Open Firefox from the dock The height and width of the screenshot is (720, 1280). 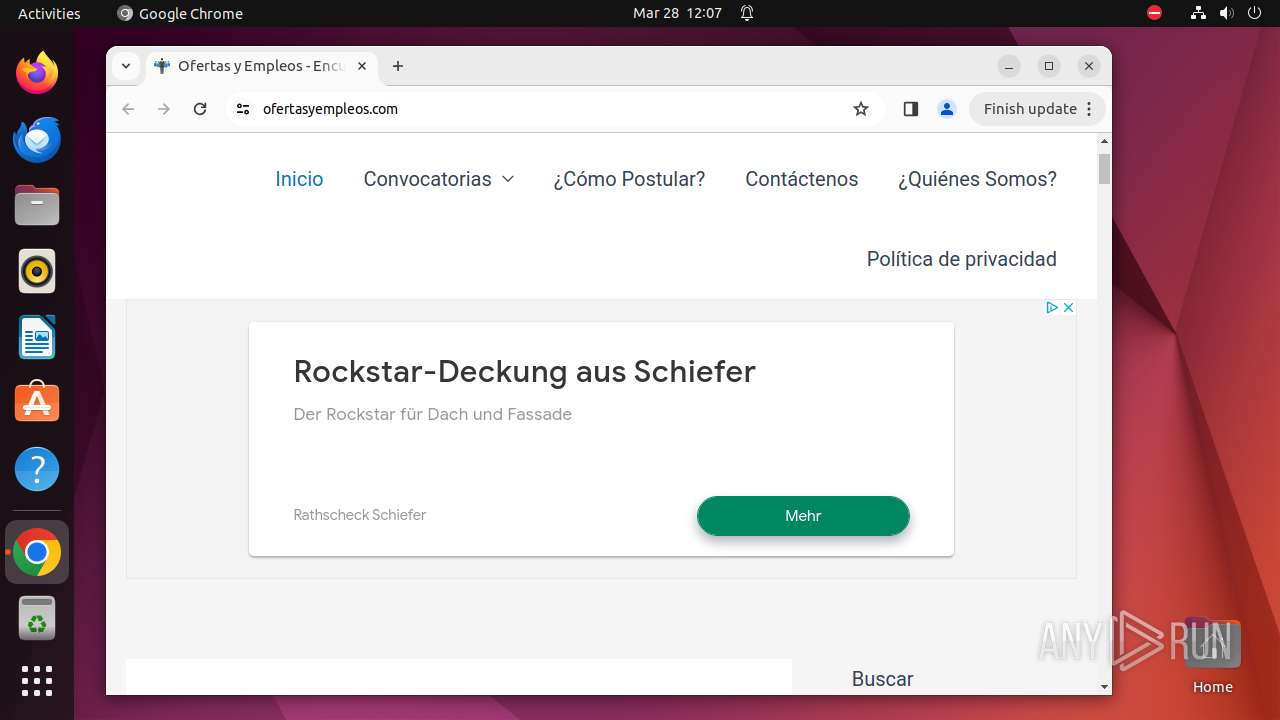click(x=37, y=73)
